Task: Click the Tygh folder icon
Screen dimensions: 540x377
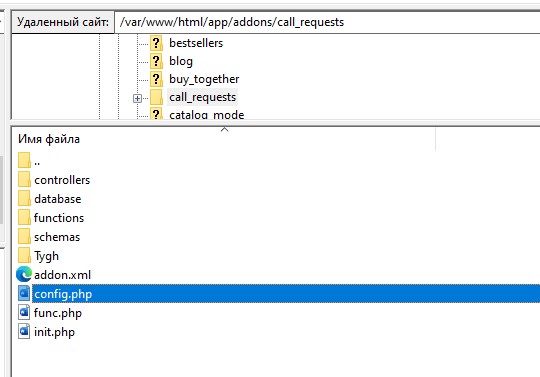Action: (24, 255)
